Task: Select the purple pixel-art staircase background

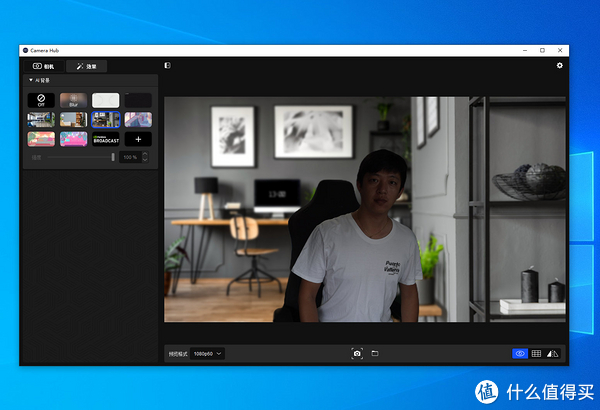Action: coord(138,119)
